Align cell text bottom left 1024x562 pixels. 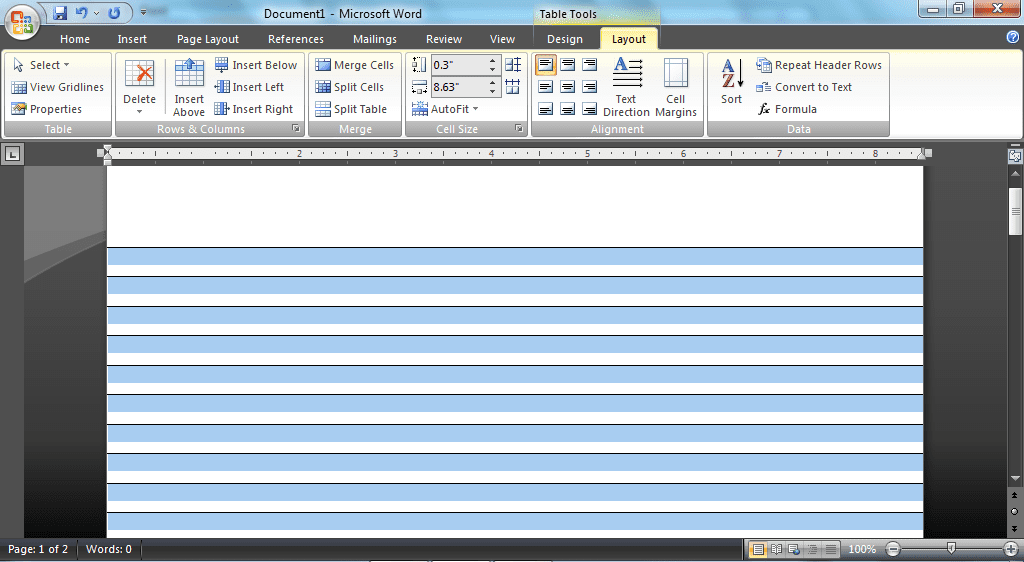545,109
